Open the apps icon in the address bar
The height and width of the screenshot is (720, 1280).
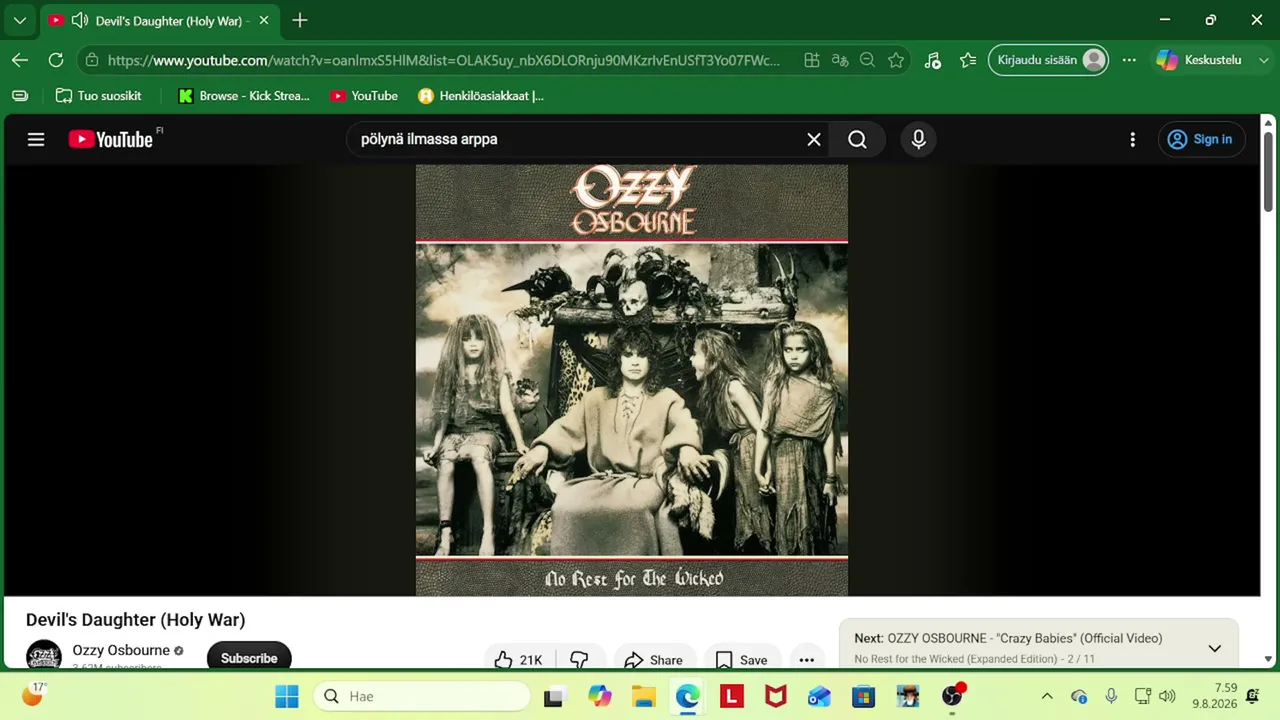click(x=812, y=60)
